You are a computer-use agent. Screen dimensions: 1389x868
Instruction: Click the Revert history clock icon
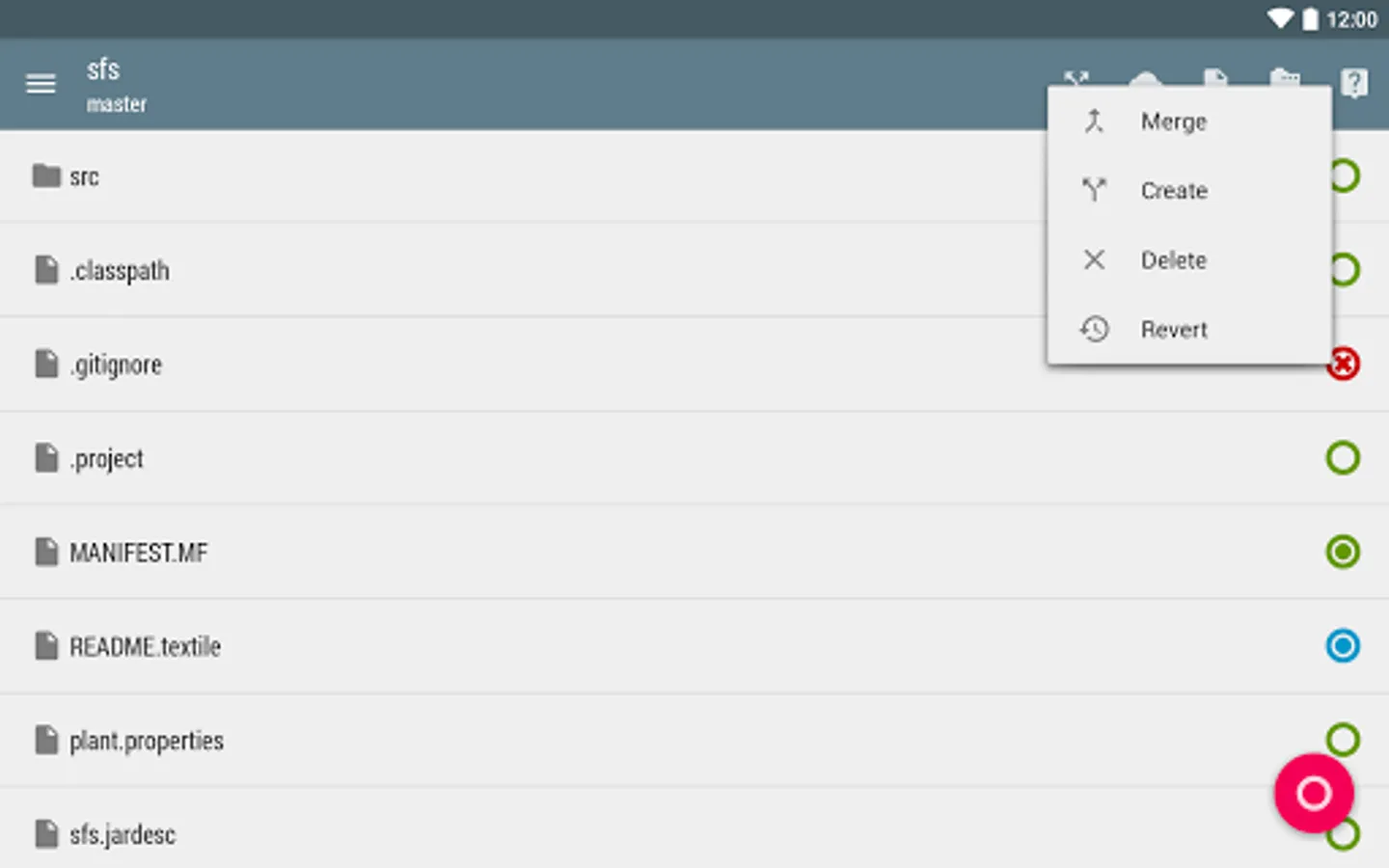tap(1094, 329)
